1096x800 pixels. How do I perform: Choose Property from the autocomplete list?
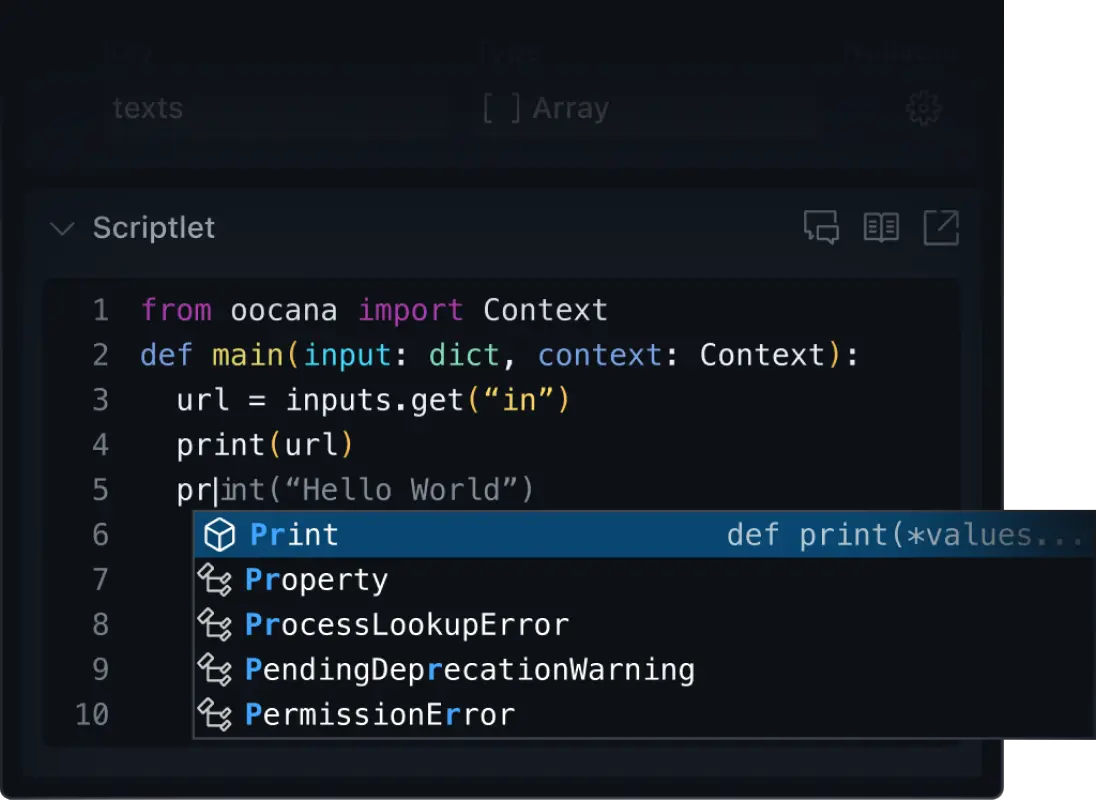tap(317, 580)
